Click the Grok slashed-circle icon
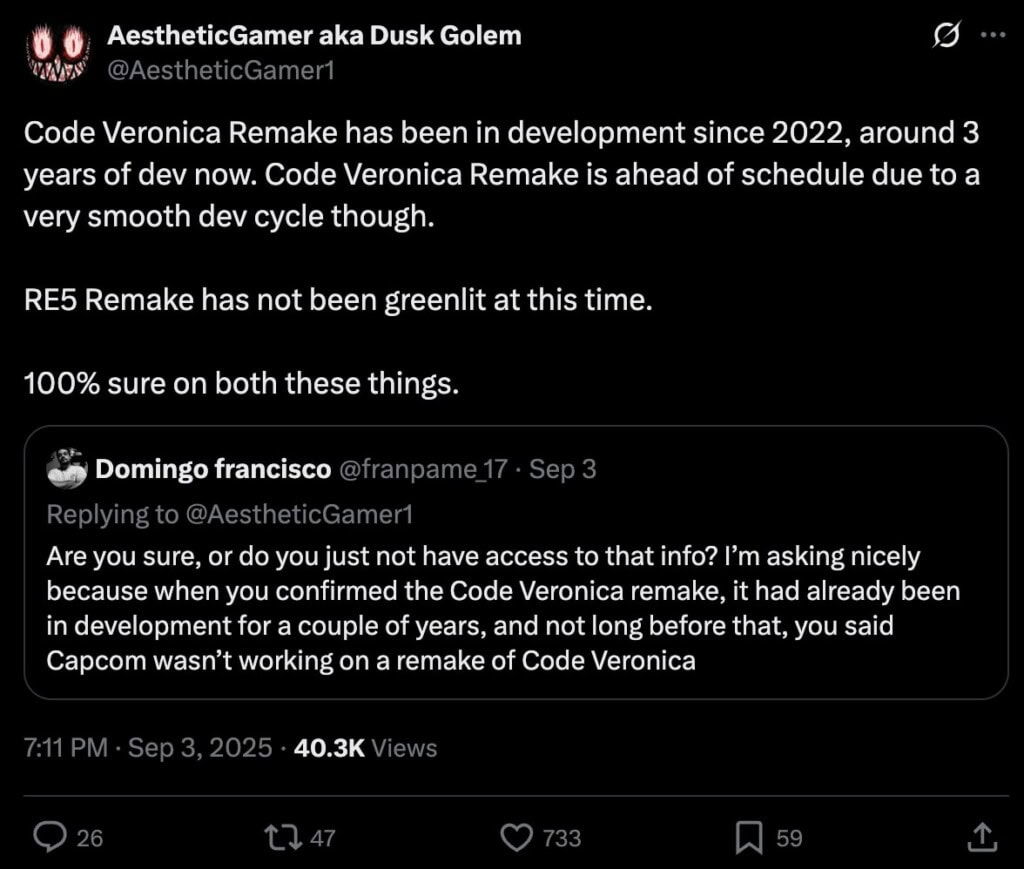The width and height of the screenshot is (1024, 869). click(x=946, y=35)
